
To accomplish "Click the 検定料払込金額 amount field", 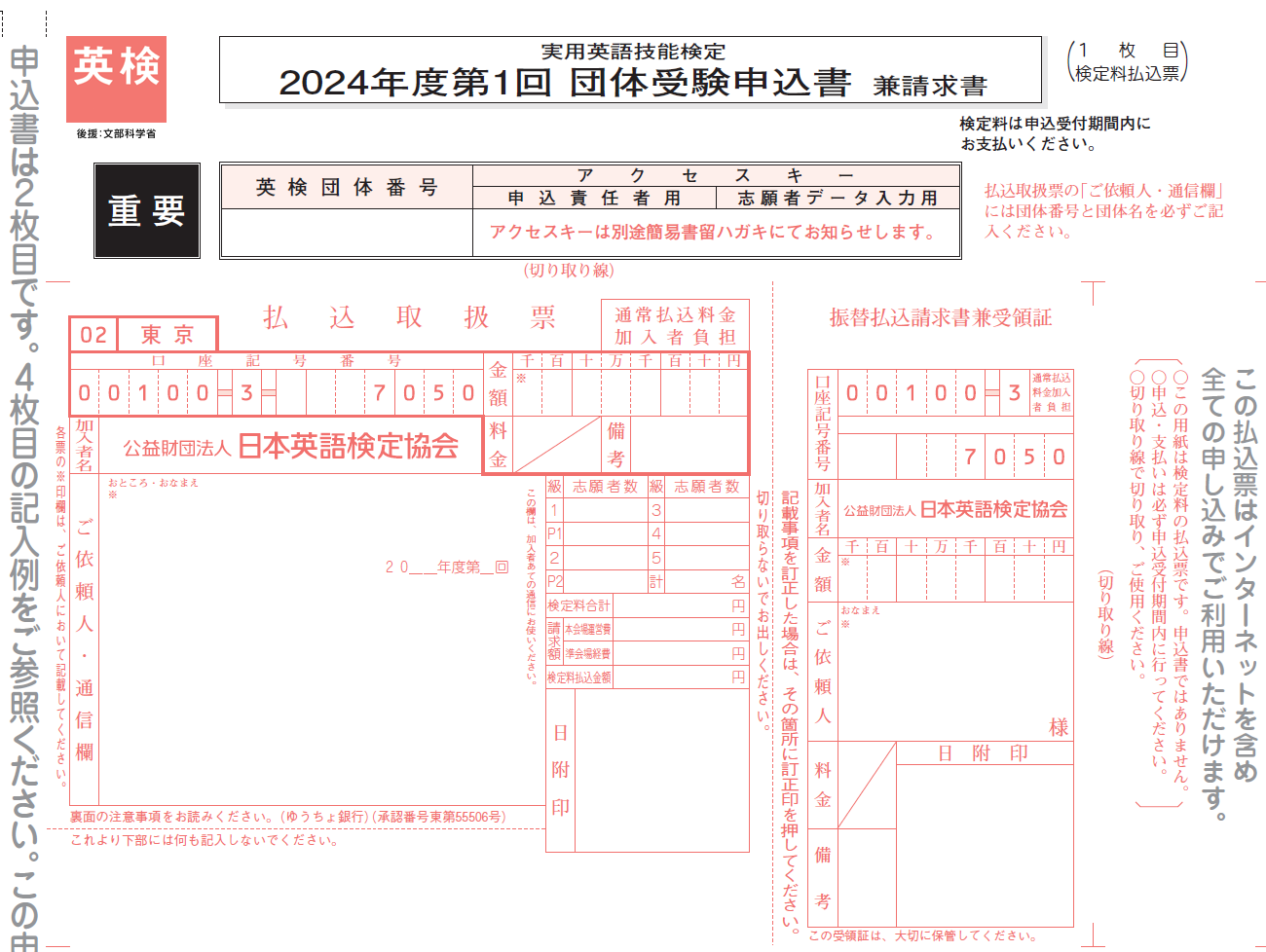I will pyautogui.click(x=680, y=677).
